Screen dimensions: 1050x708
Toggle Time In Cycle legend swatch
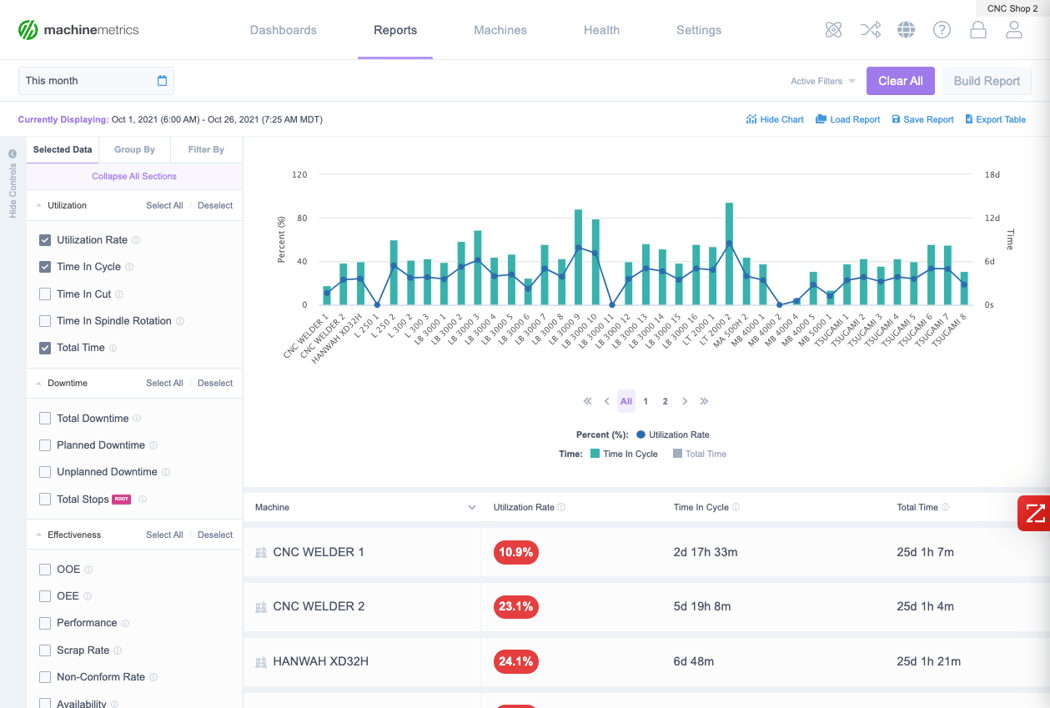[x=595, y=454]
